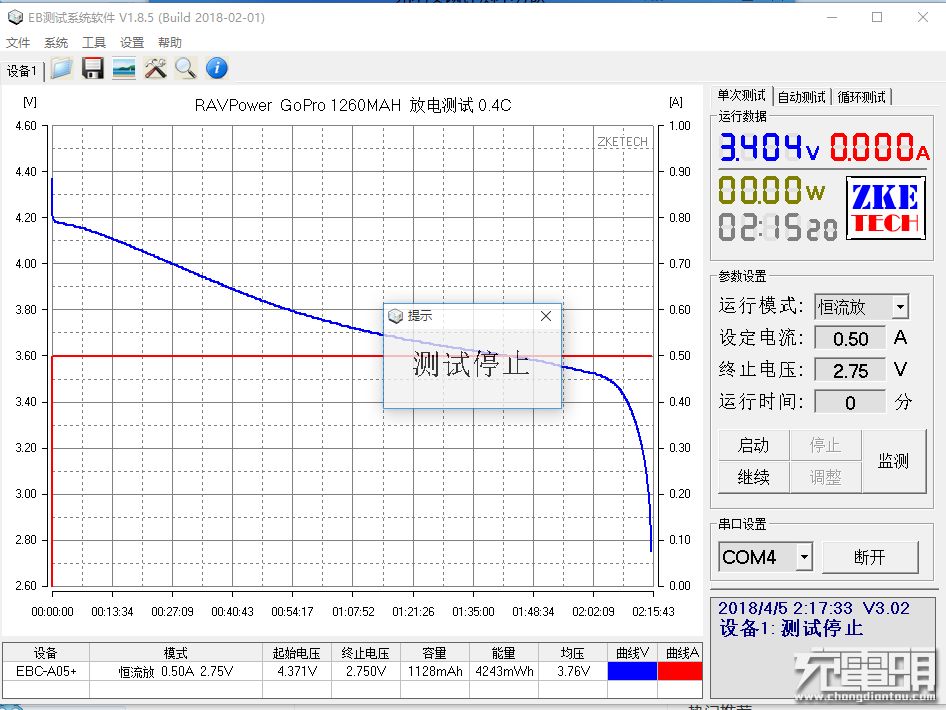Screen dimensions: 946x710
Task: Open the 文件 menu
Action: [x=18, y=43]
